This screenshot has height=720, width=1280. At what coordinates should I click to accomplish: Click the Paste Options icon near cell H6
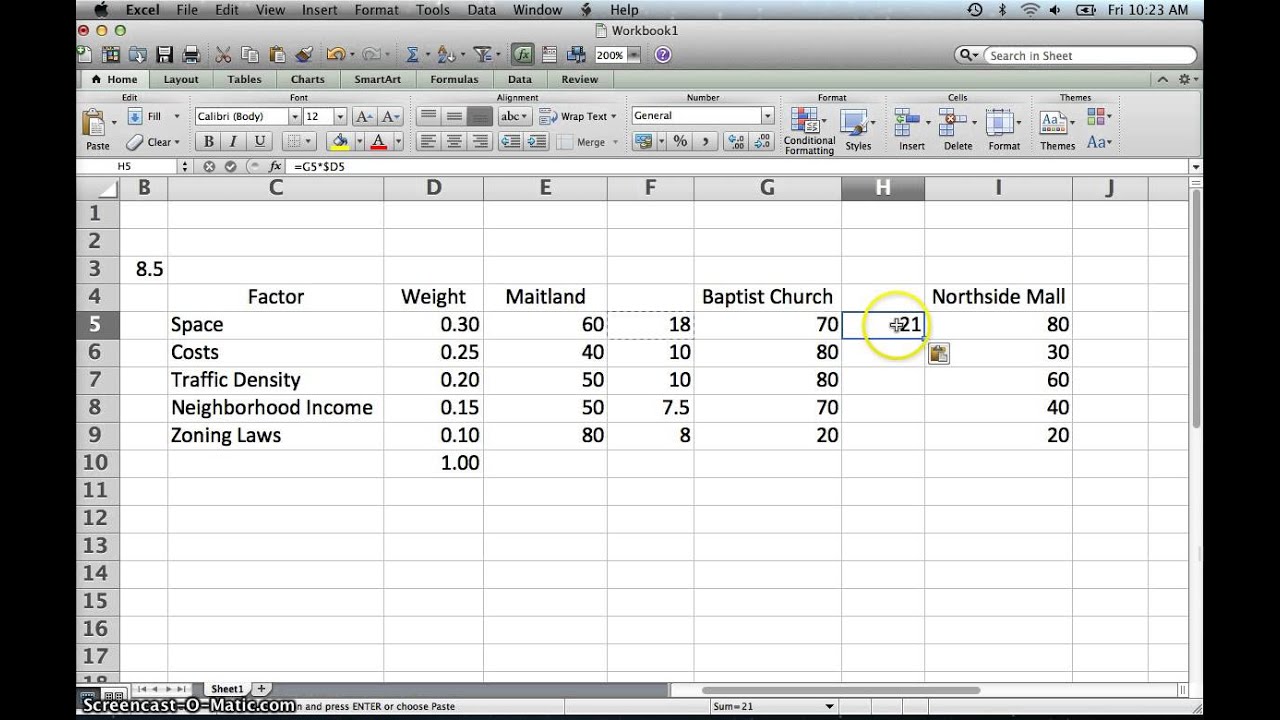tap(938, 353)
